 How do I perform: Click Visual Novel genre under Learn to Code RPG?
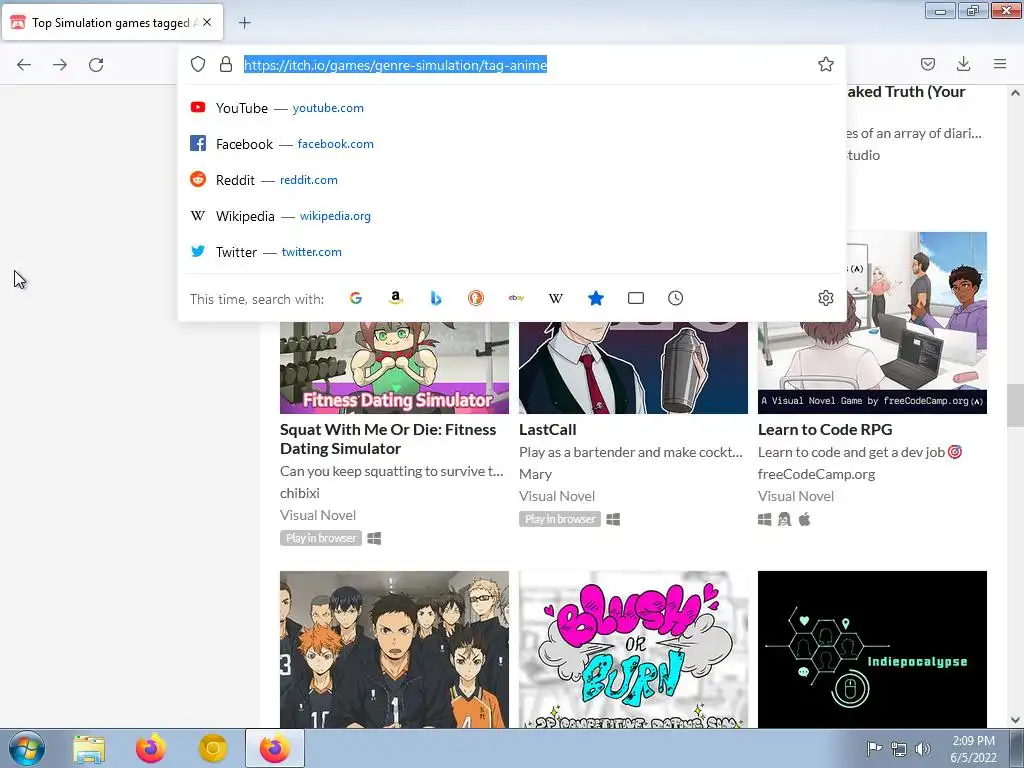click(x=796, y=496)
